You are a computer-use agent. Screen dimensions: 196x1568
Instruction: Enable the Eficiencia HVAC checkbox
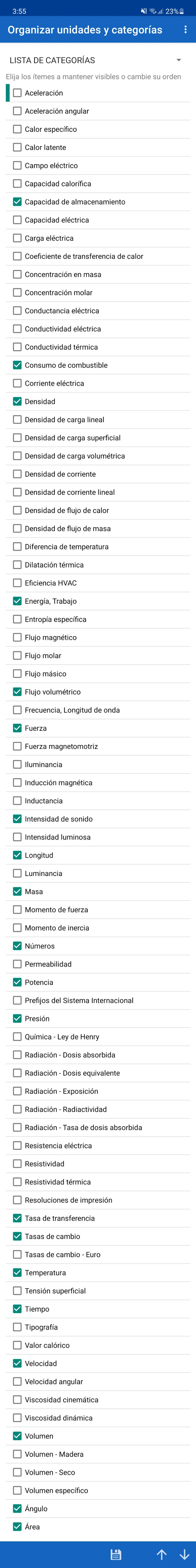pos(17,582)
